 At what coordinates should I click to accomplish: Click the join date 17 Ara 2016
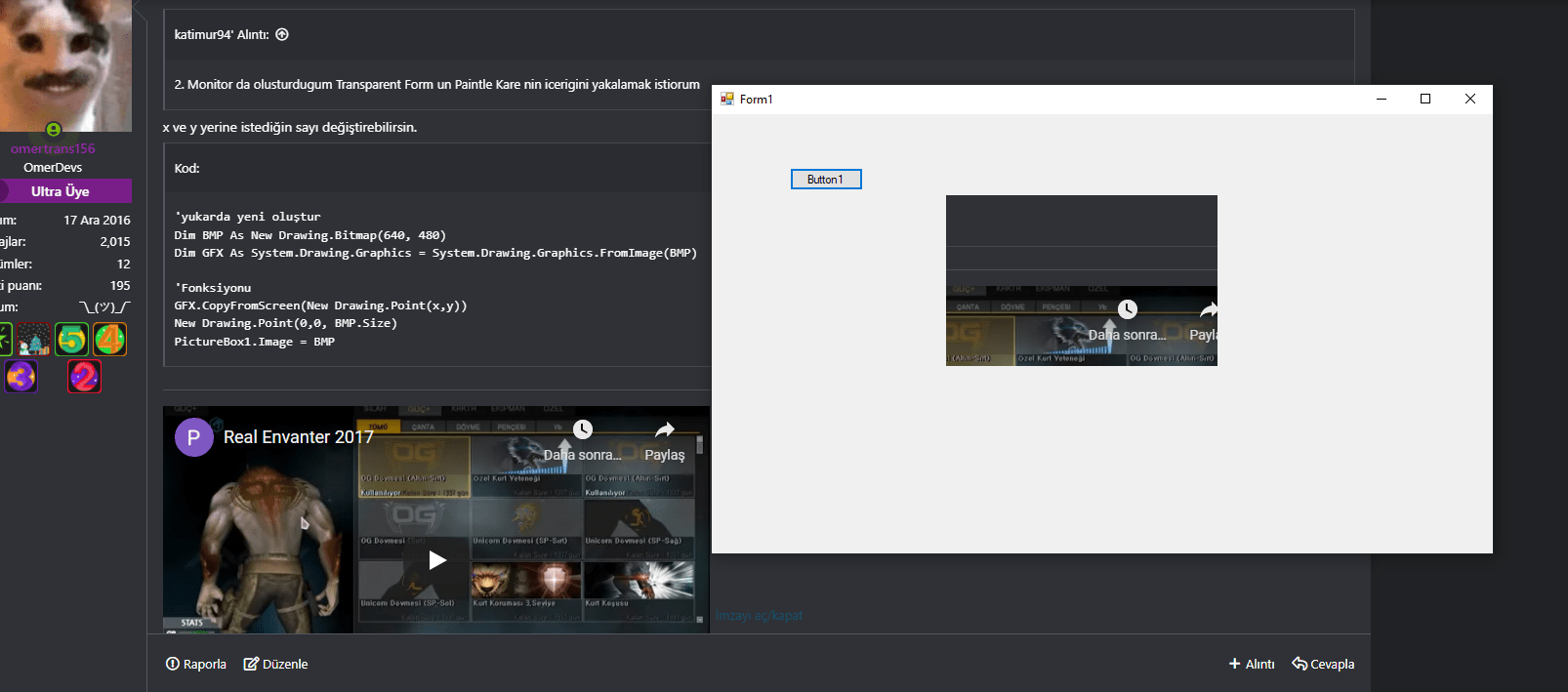coord(97,221)
